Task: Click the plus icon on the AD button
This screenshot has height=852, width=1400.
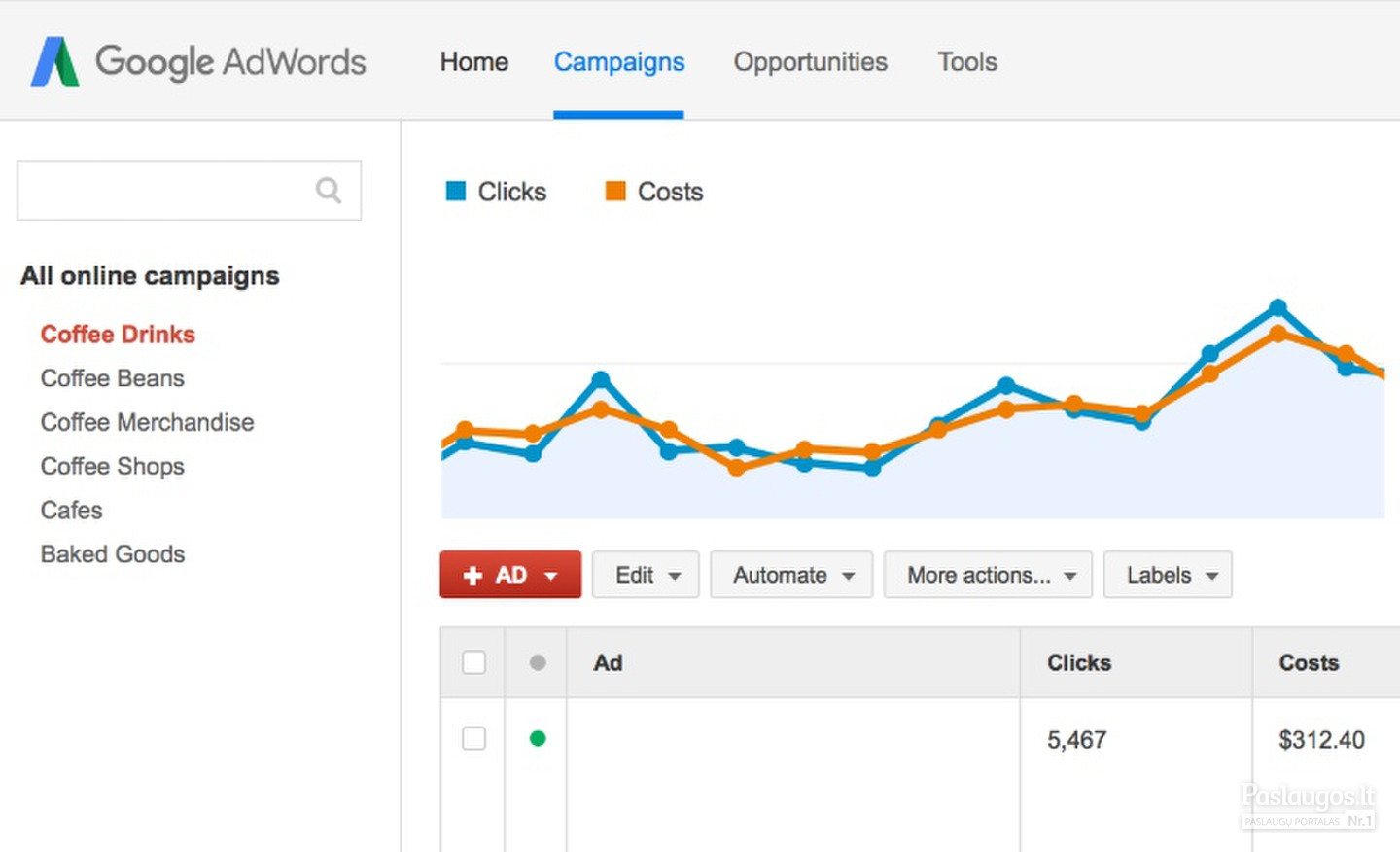Action: pyautogui.click(x=472, y=576)
